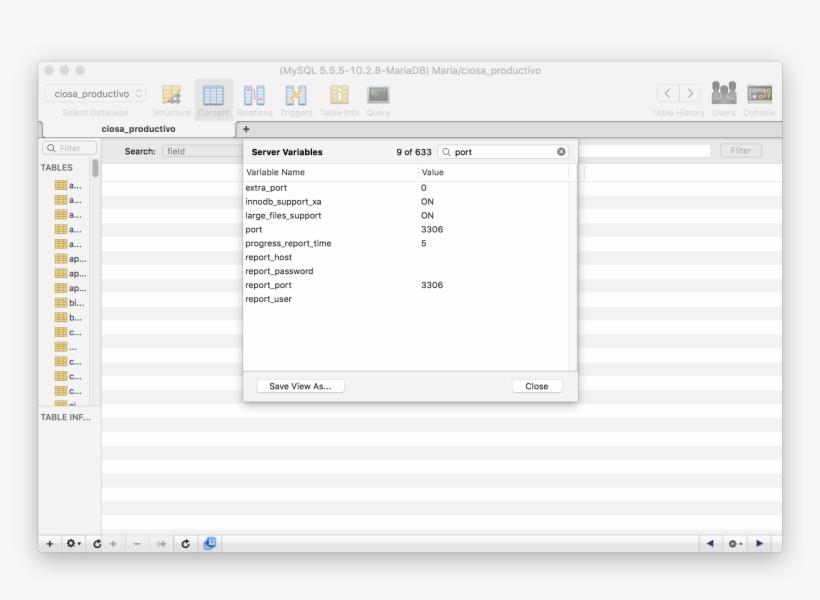This screenshot has height=600, width=820.
Task: Close the Server Variables dialog
Action: (536, 386)
